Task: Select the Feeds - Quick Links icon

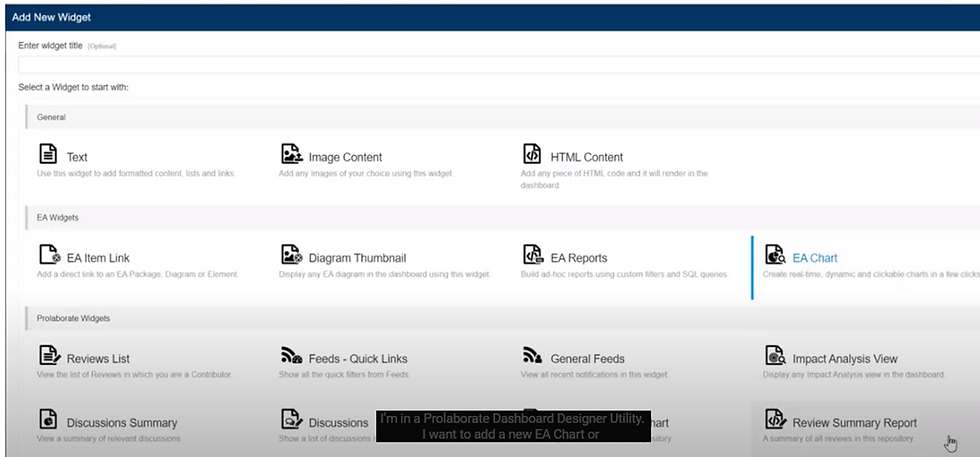Action: coord(292,355)
